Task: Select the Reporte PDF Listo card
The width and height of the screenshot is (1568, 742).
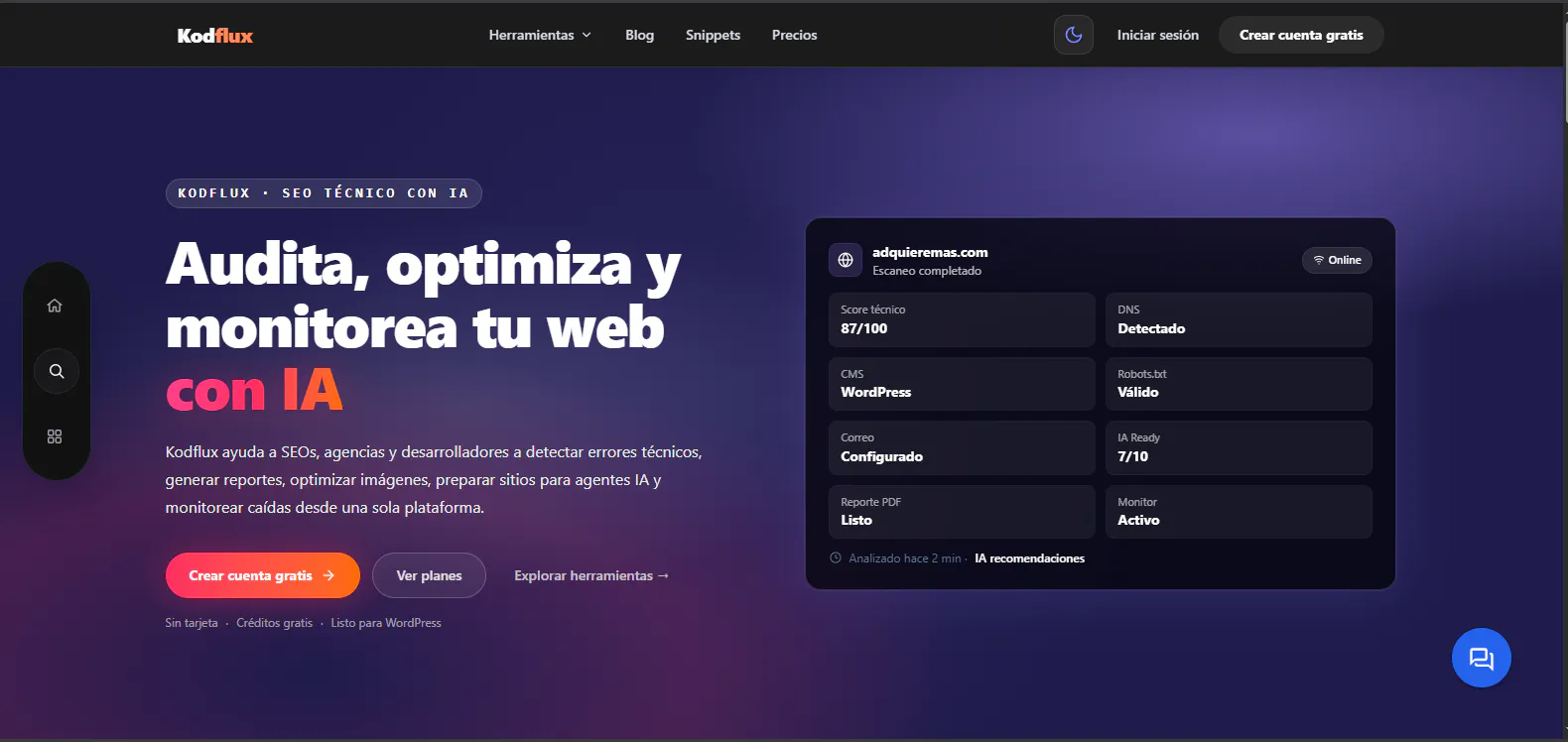Action: 962,512
